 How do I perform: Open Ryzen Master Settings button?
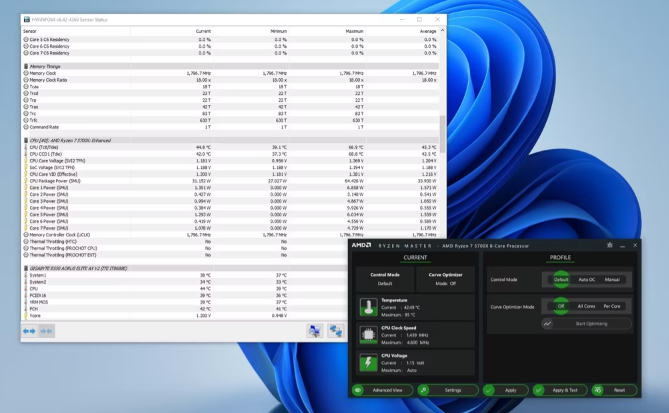click(448, 390)
